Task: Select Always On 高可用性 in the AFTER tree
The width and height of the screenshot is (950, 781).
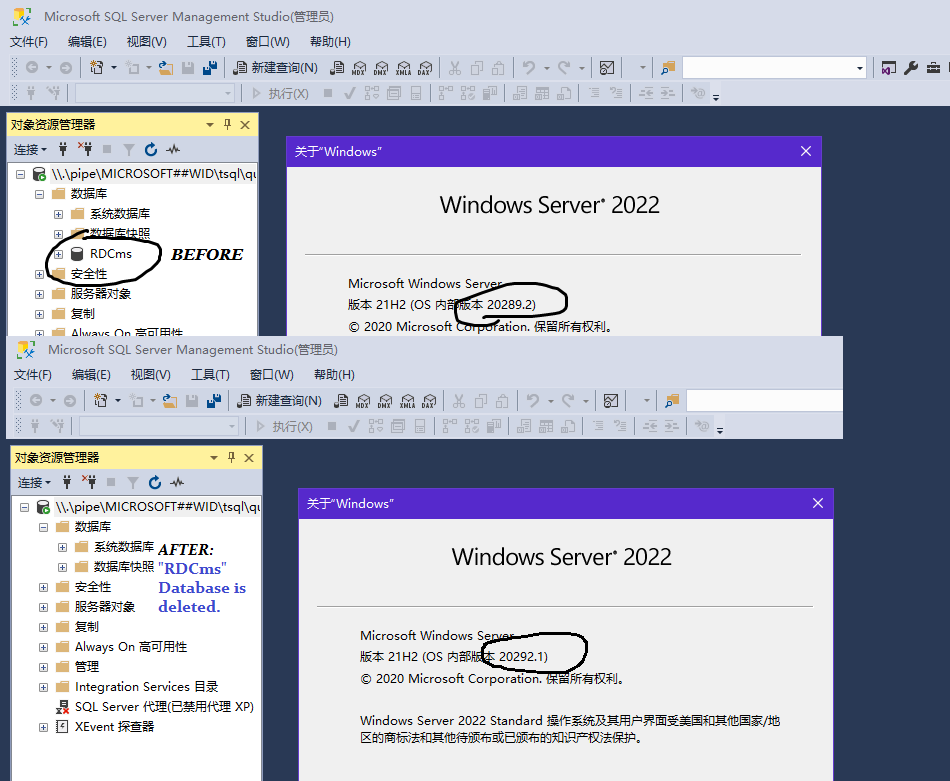Action: tap(130, 646)
